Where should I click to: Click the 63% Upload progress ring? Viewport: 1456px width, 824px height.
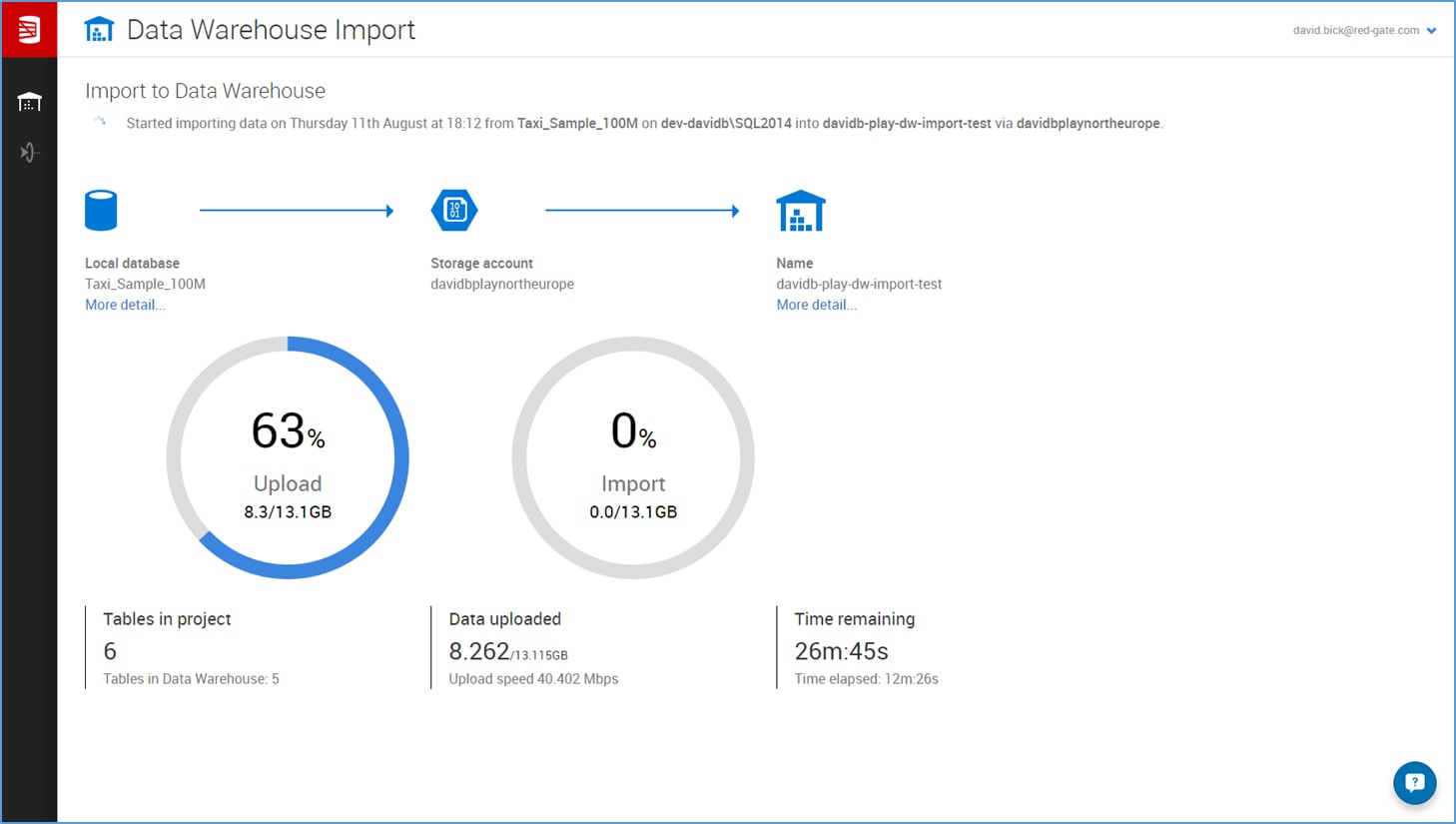[288, 457]
